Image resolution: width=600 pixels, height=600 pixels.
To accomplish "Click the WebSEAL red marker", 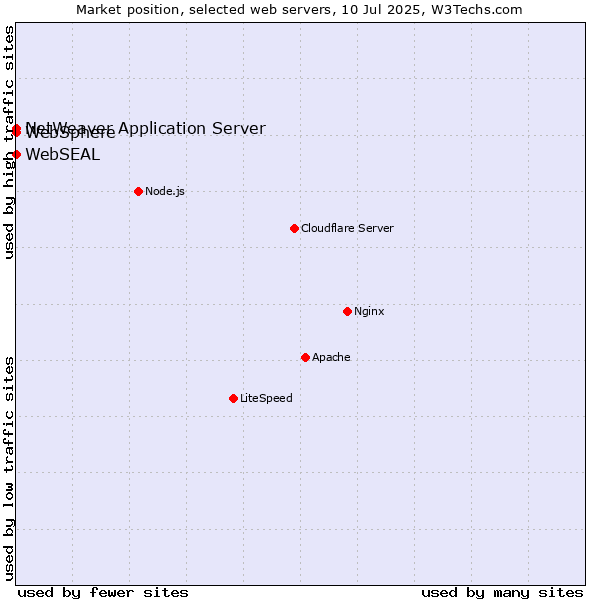I will pos(16,155).
